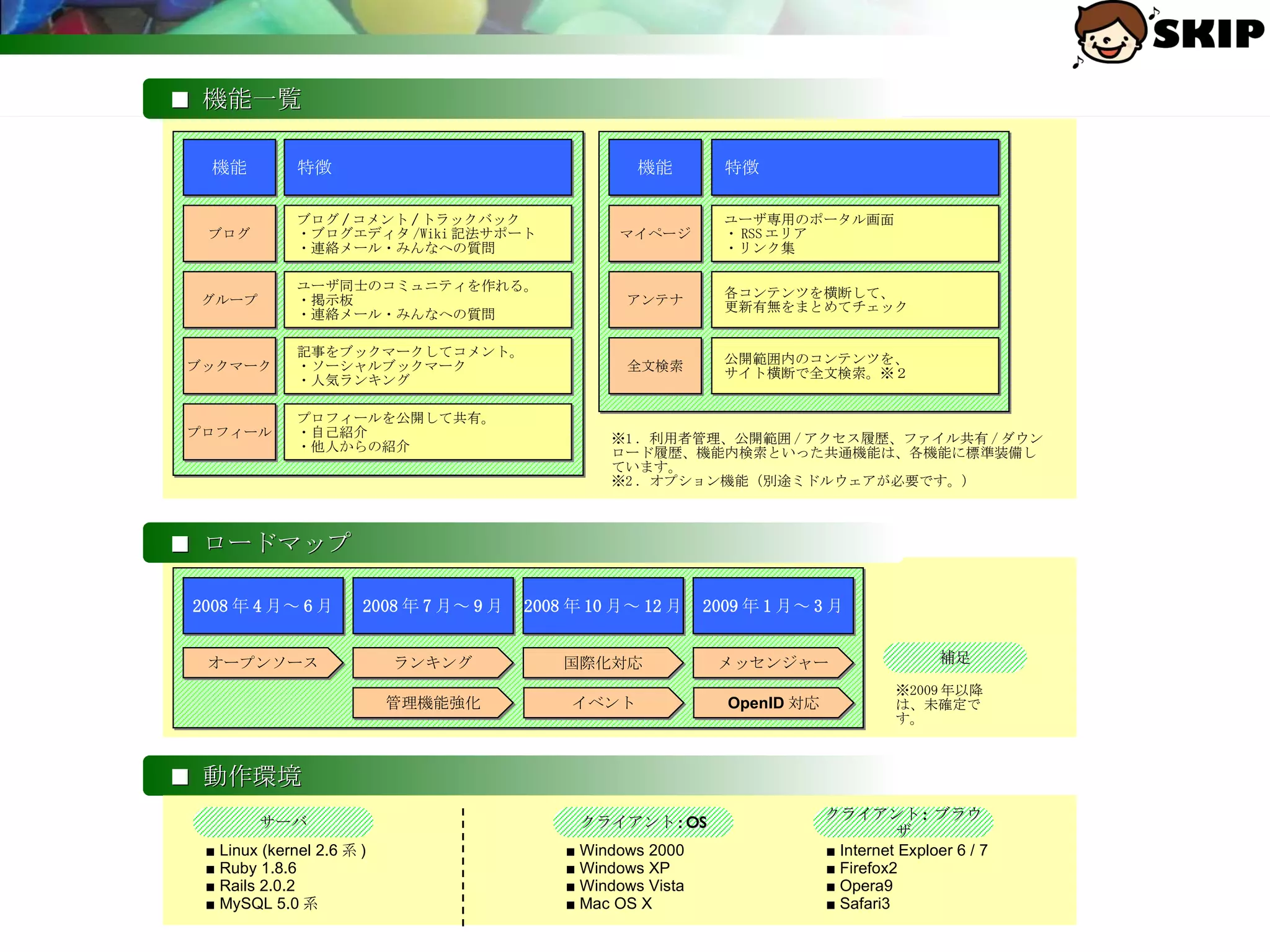1270x952 pixels.
Task: Click the OpenID 対応 roadmap arrow
Action: 773,703
